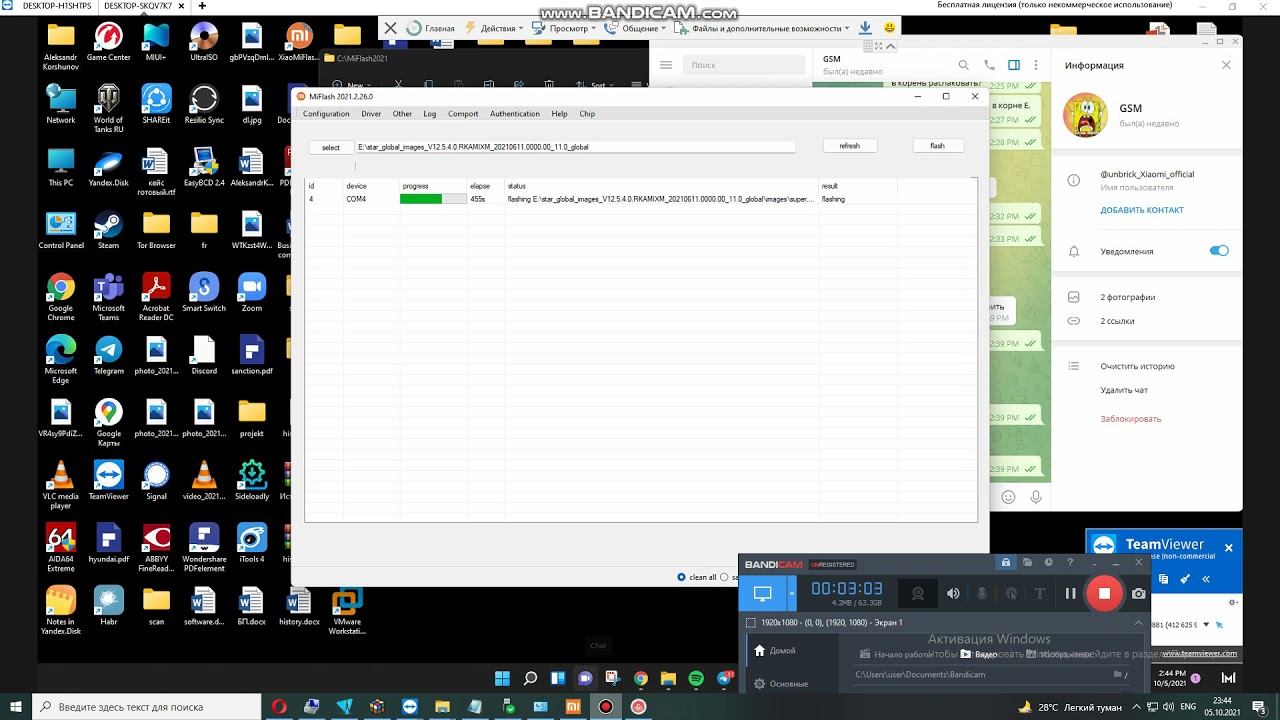Click ДОБАВИТЬ КОНТАКТ link in Telegram
Image resolution: width=1280 pixels, height=720 pixels.
pyautogui.click(x=1142, y=210)
